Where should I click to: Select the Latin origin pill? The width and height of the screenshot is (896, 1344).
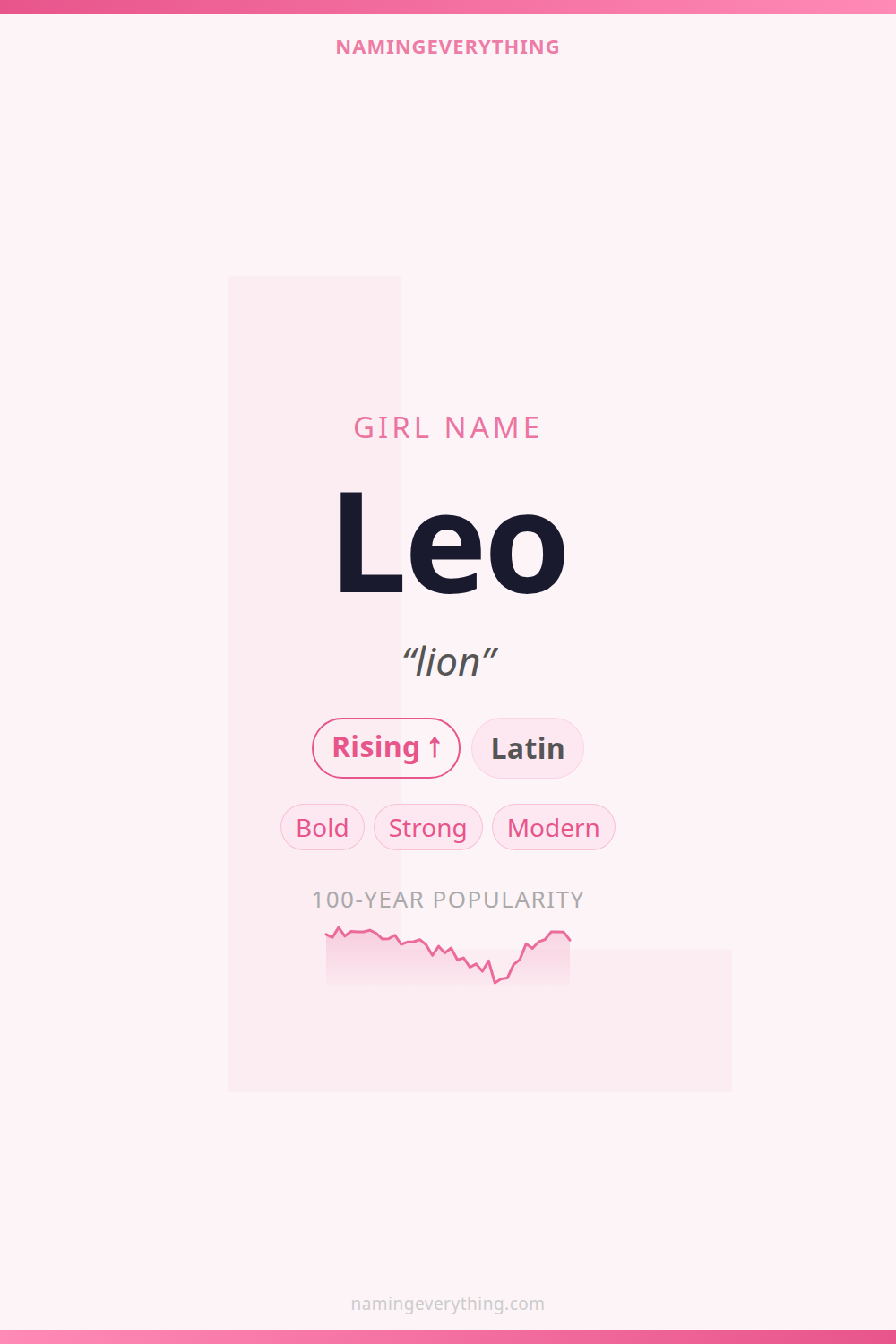(x=528, y=748)
